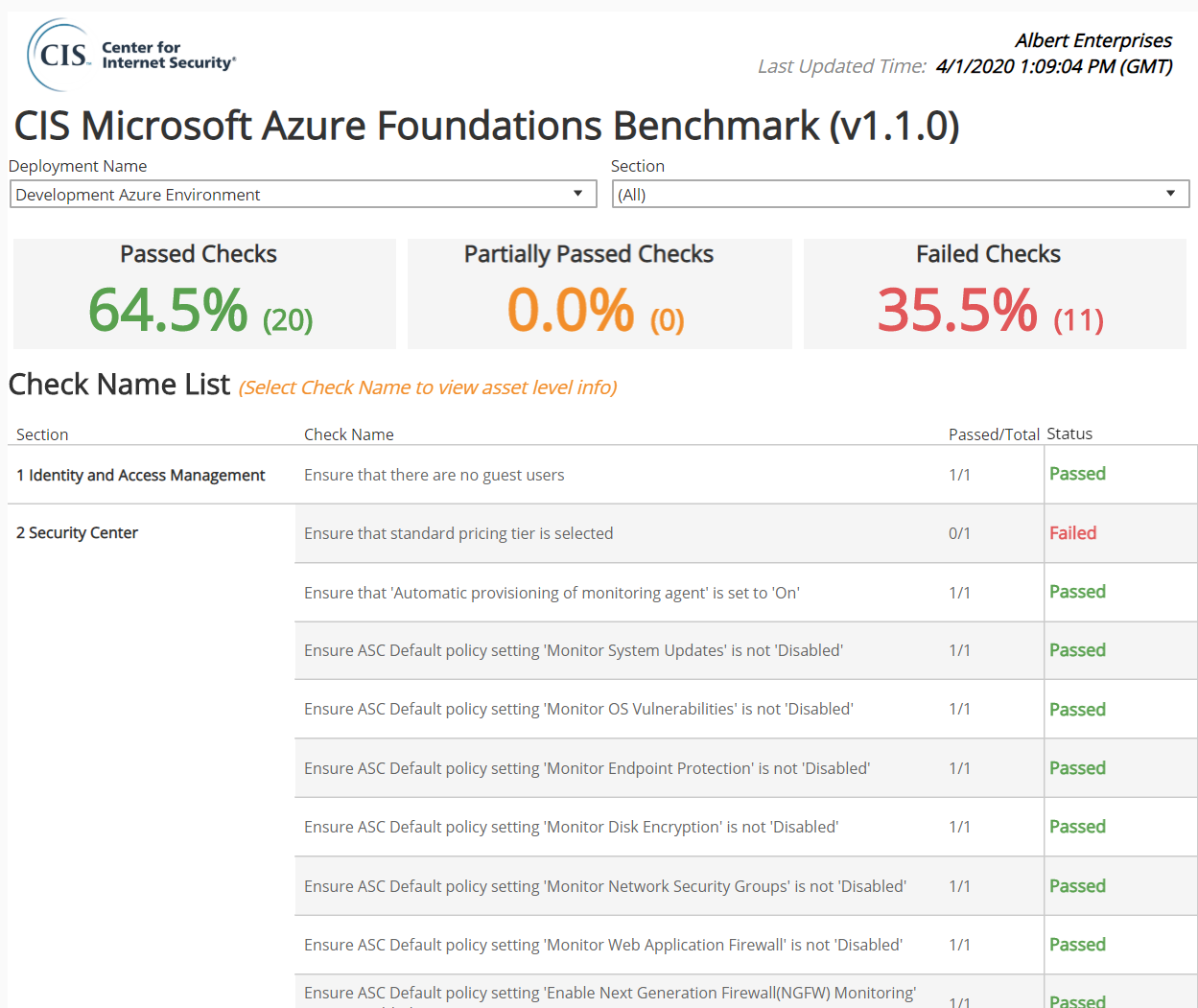Click the 'Deployment Name' field label
Viewport: 1198px width, 1008px height.
(x=78, y=166)
